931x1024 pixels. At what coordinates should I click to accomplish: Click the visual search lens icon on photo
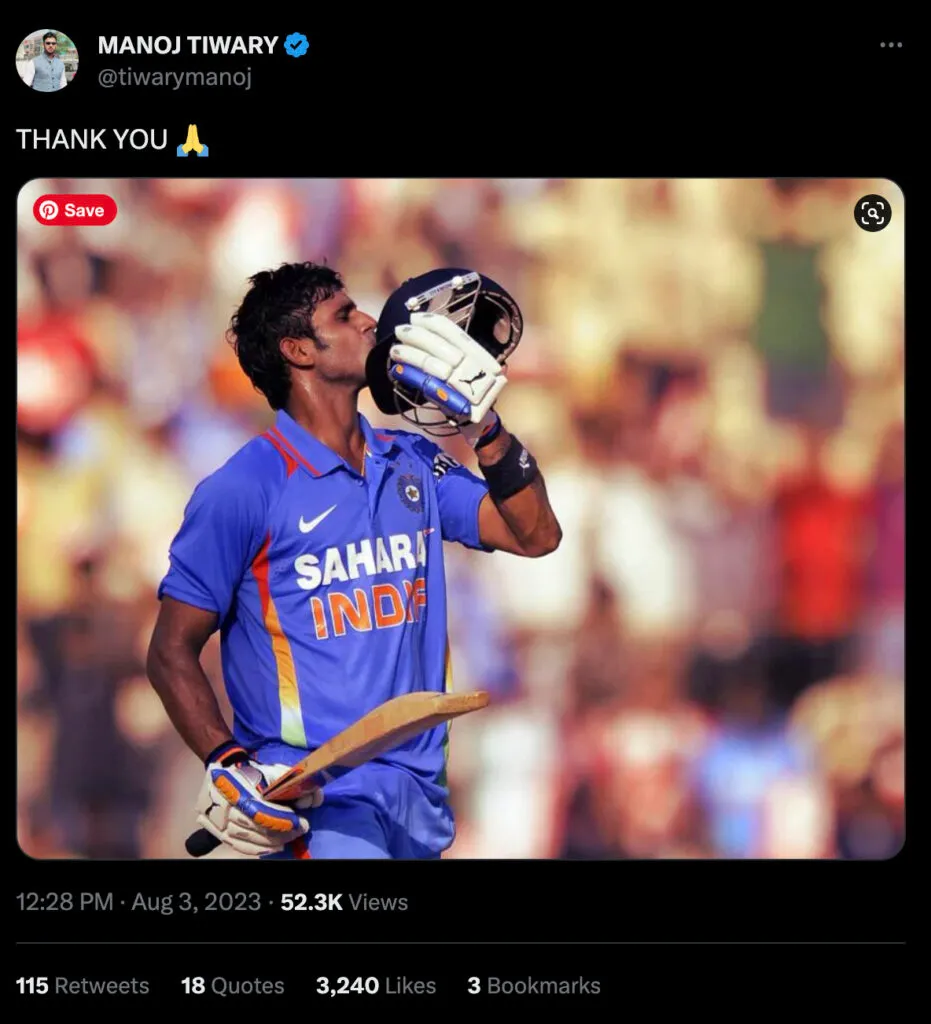872,213
